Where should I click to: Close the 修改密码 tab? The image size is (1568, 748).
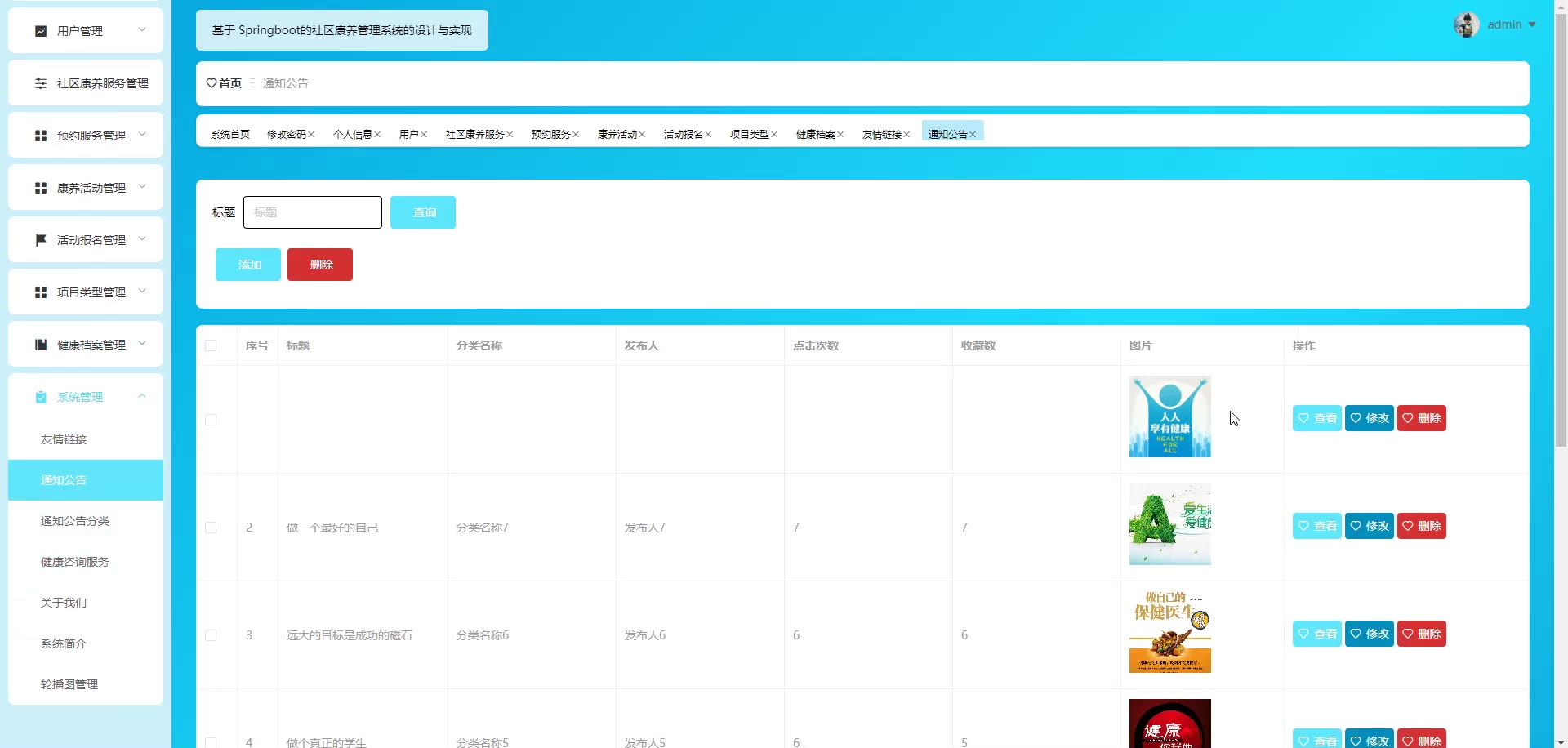point(311,135)
